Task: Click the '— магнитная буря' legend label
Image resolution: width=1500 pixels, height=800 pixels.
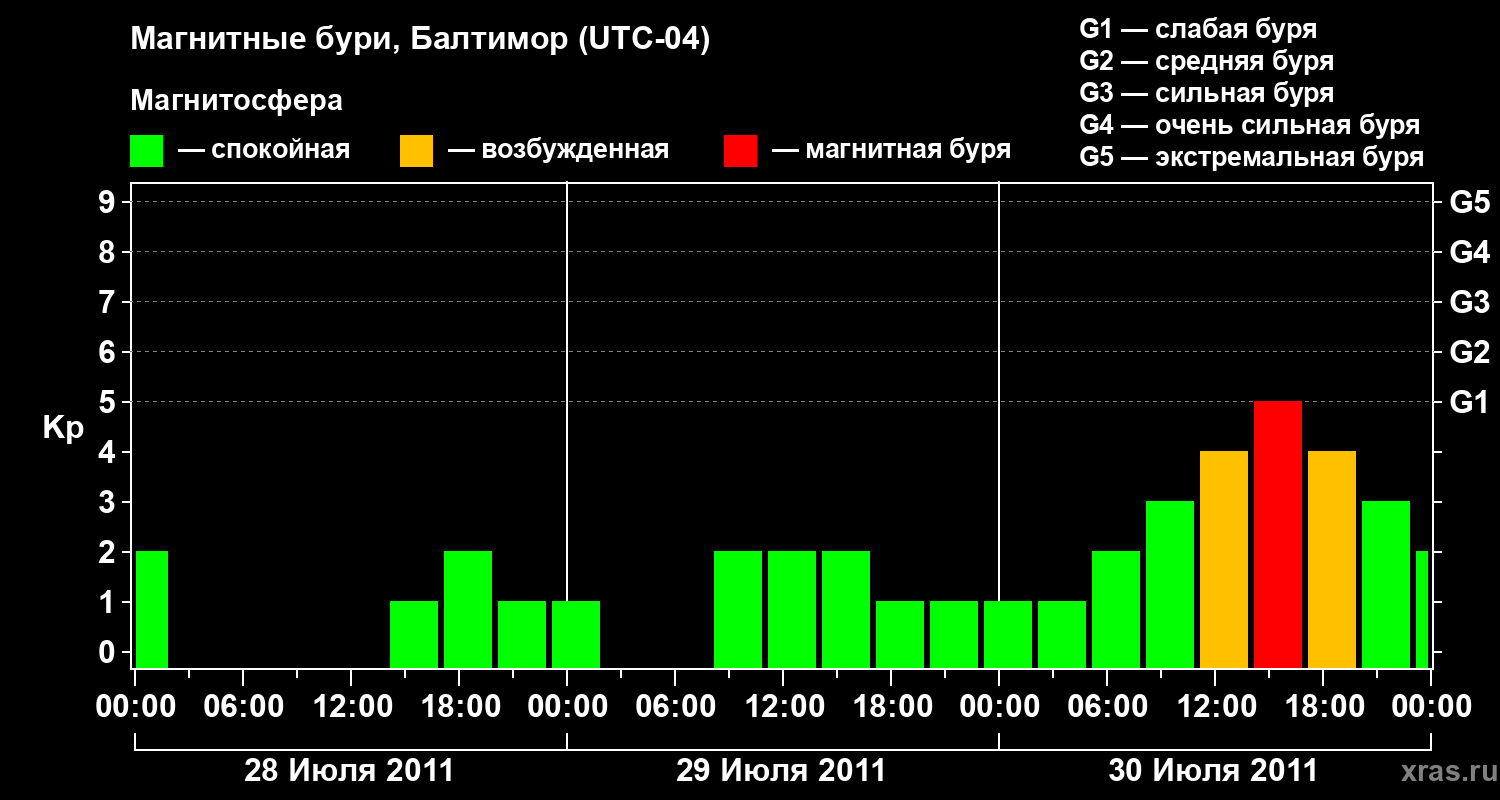Action: (892, 151)
